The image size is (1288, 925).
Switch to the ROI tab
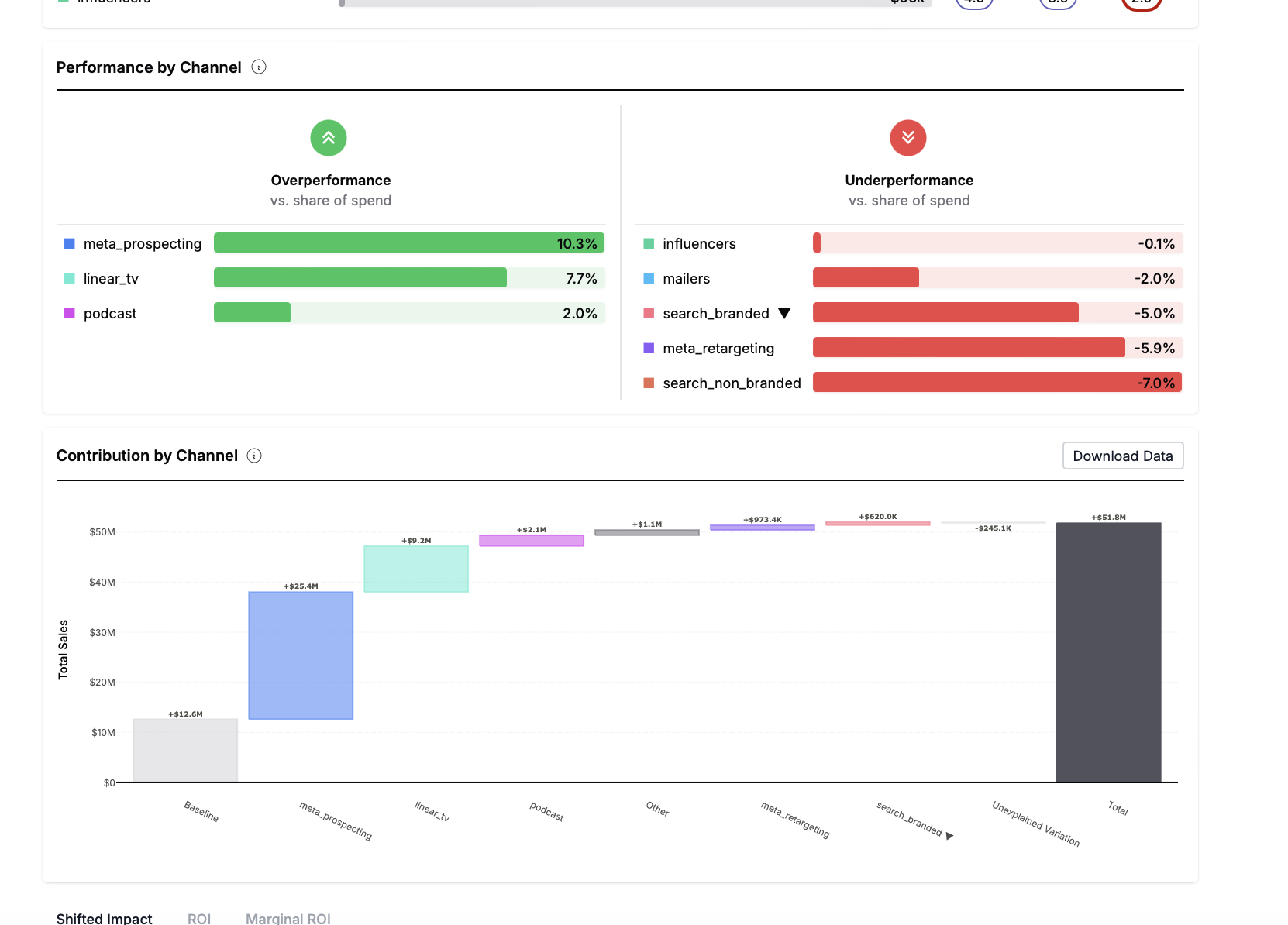199,918
